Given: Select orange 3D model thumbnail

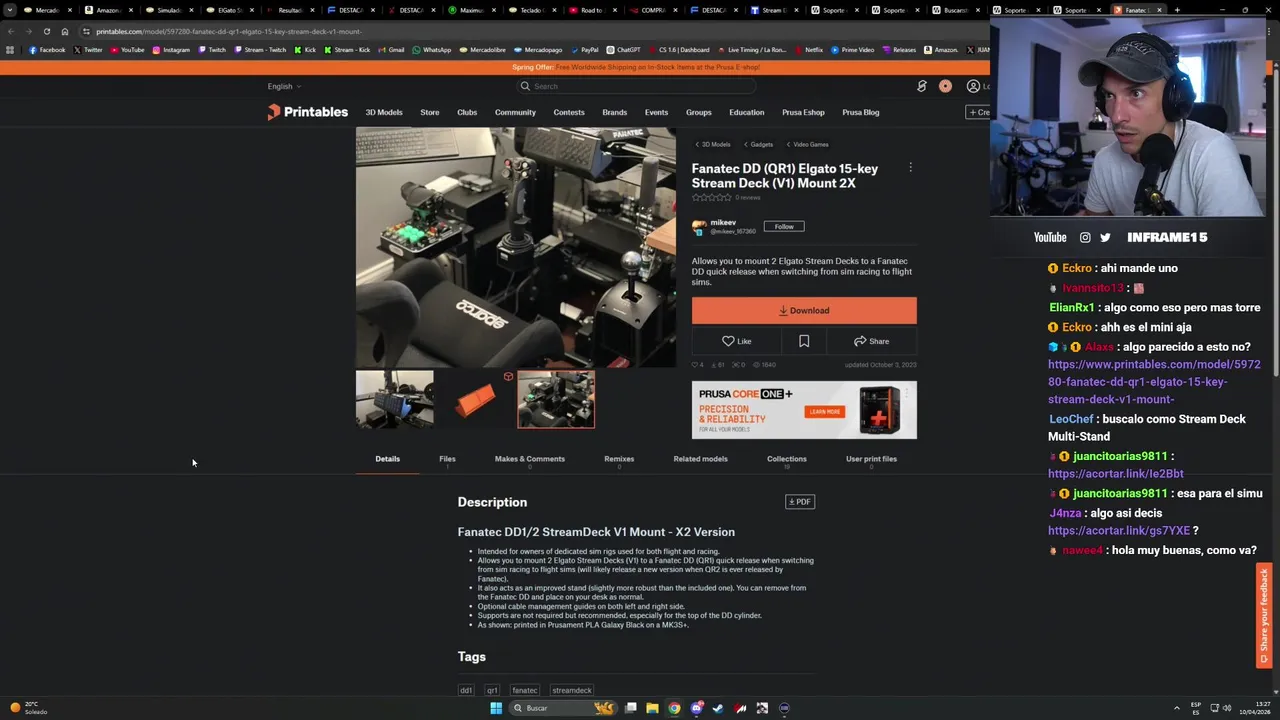Looking at the screenshot, I should (x=475, y=399).
